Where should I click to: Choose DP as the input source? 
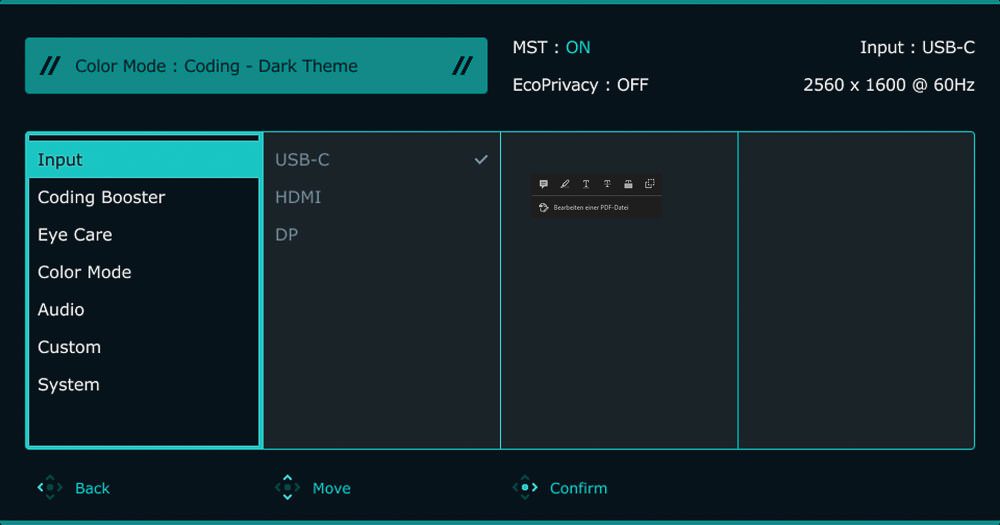286,235
